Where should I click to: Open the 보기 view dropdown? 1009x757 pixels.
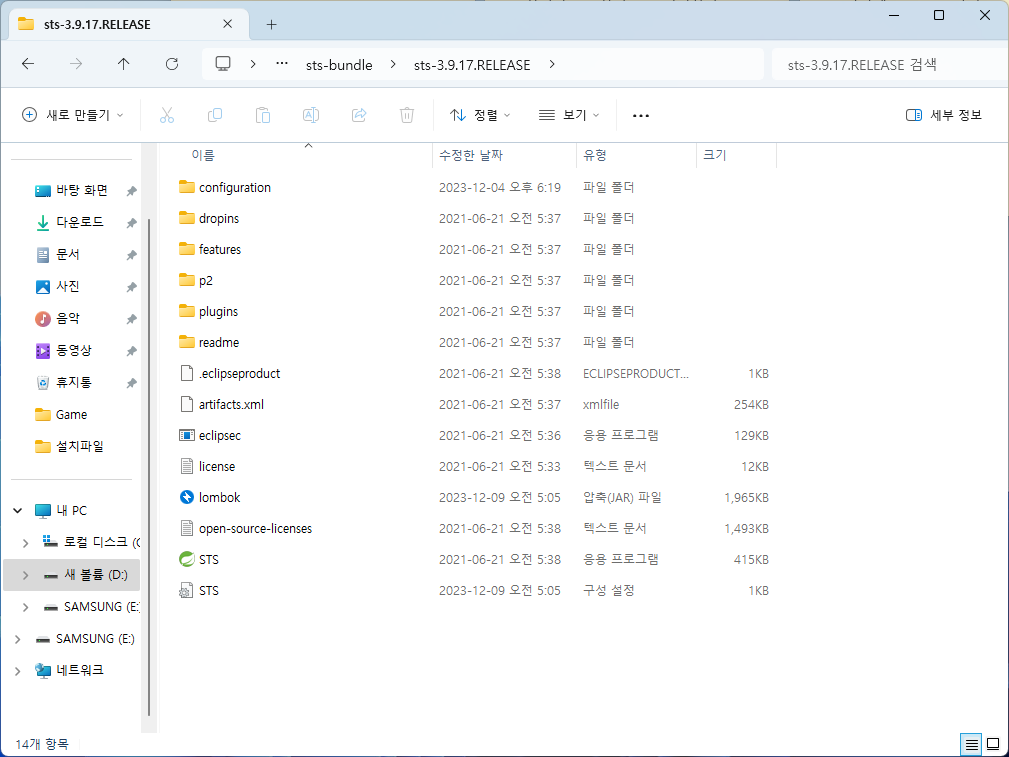point(569,115)
